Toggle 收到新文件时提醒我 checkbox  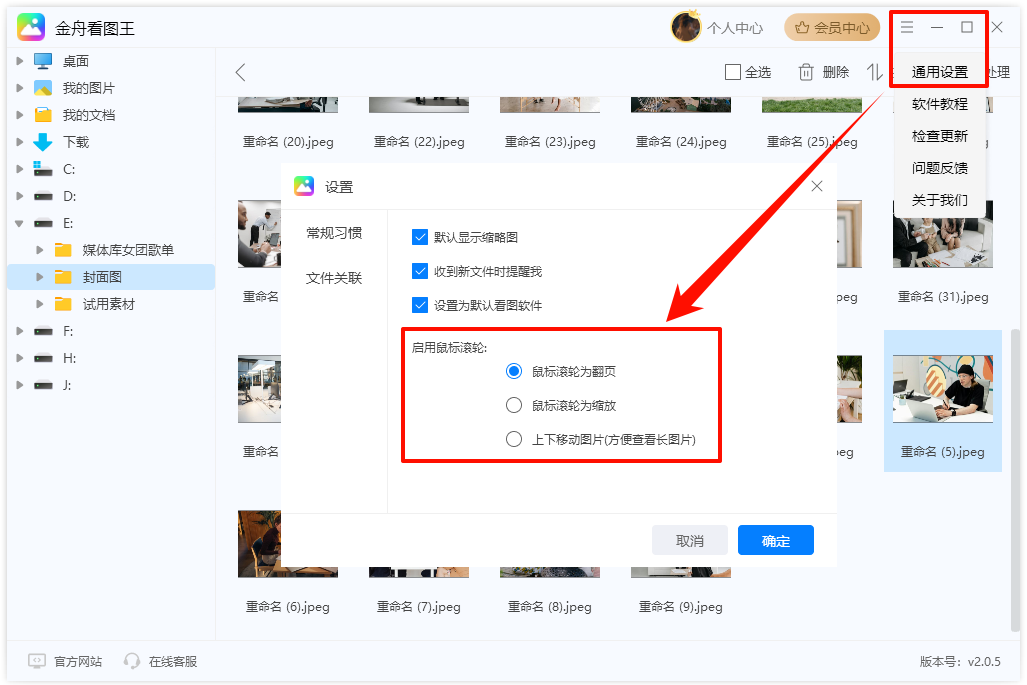pos(420,271)
